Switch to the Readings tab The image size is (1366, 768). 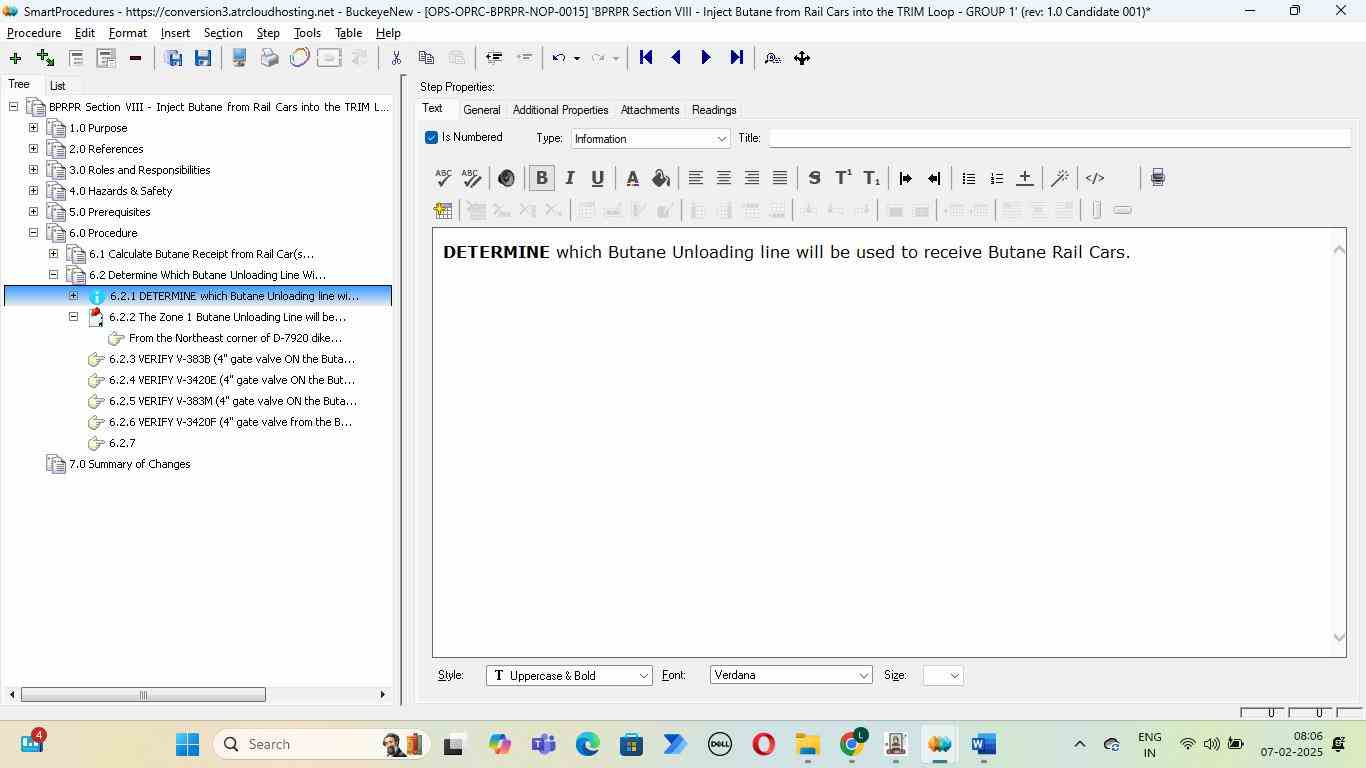[714, 110]
